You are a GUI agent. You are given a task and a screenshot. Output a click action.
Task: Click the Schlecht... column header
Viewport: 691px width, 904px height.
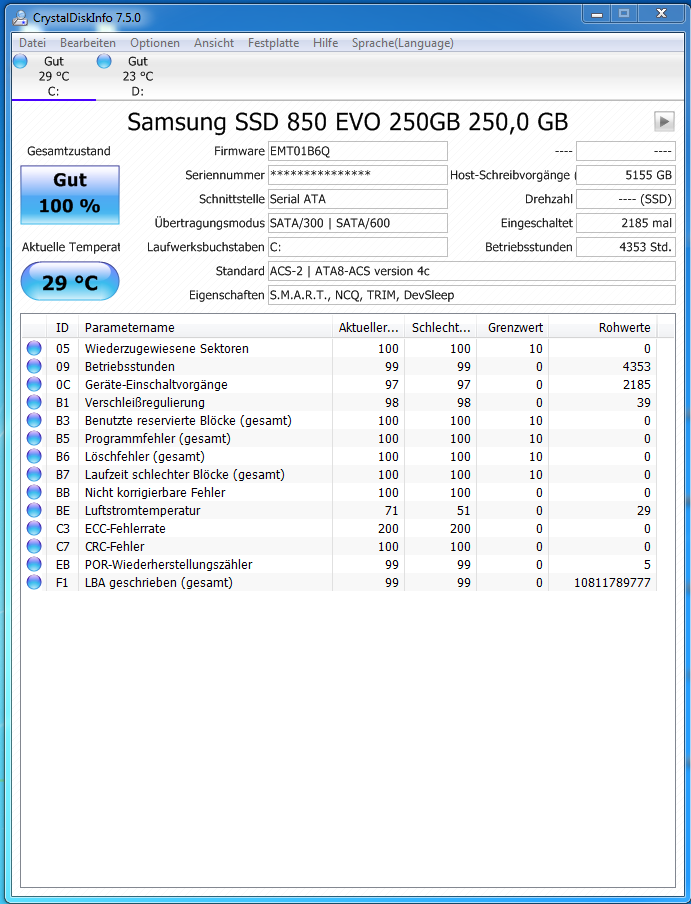440,327
